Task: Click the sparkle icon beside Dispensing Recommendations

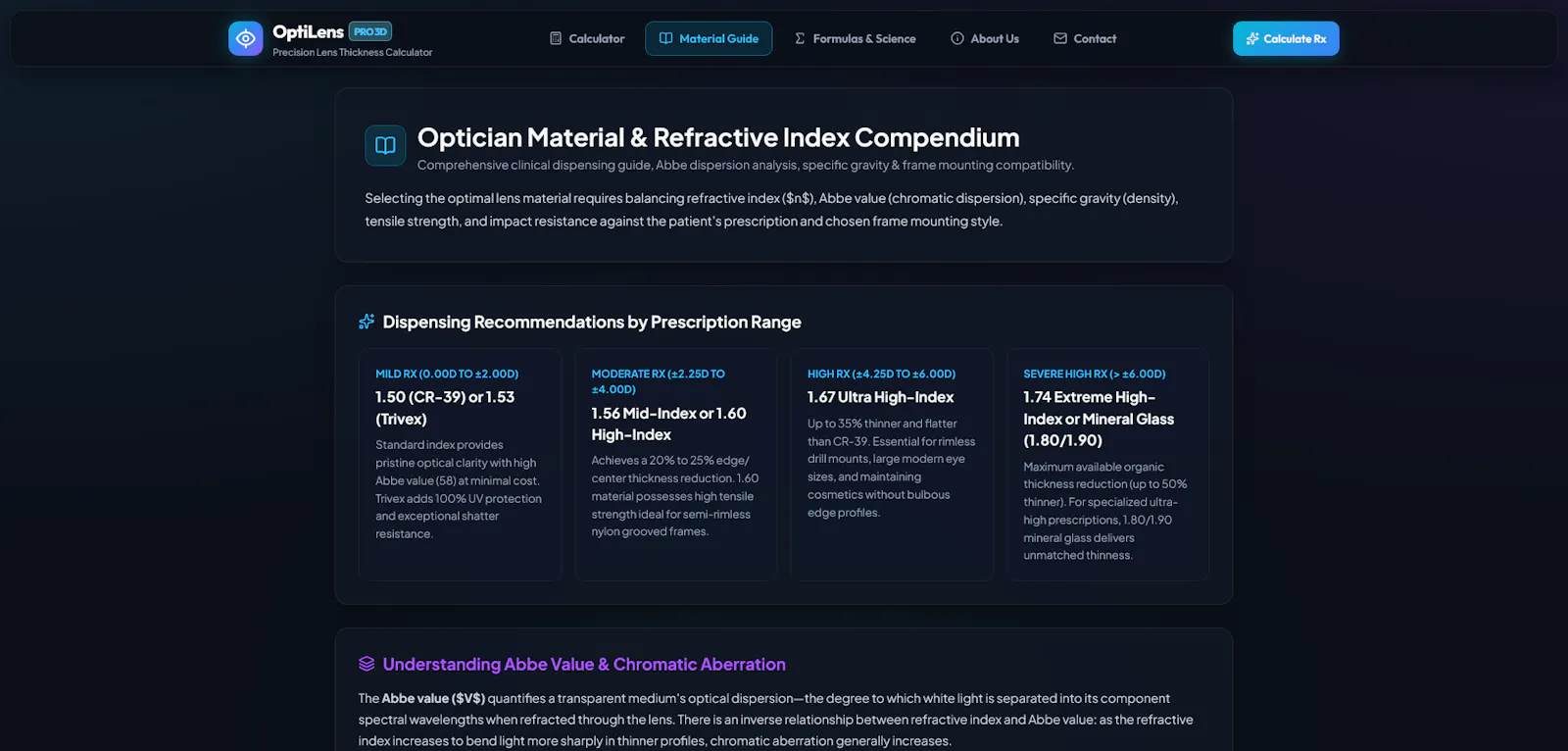Action: [367, 322]
